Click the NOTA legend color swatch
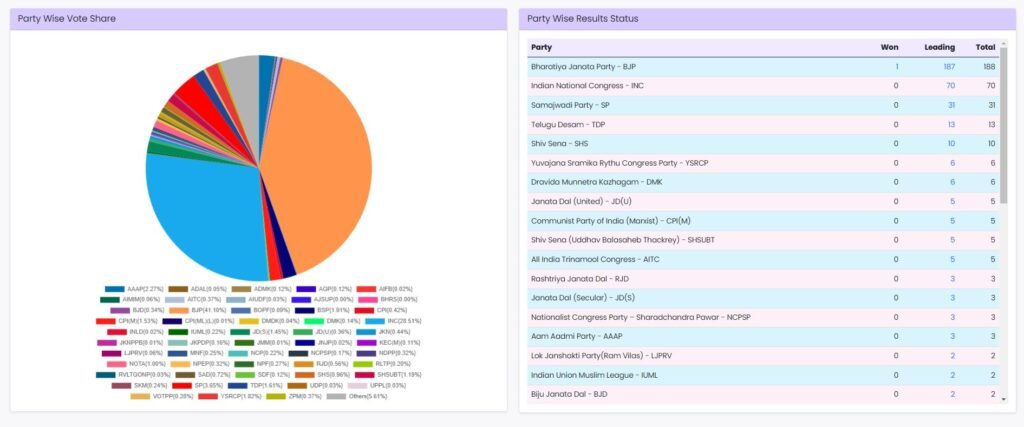Screen dimensions: 1024x427 pyautogui.click(x=116, y=364)
